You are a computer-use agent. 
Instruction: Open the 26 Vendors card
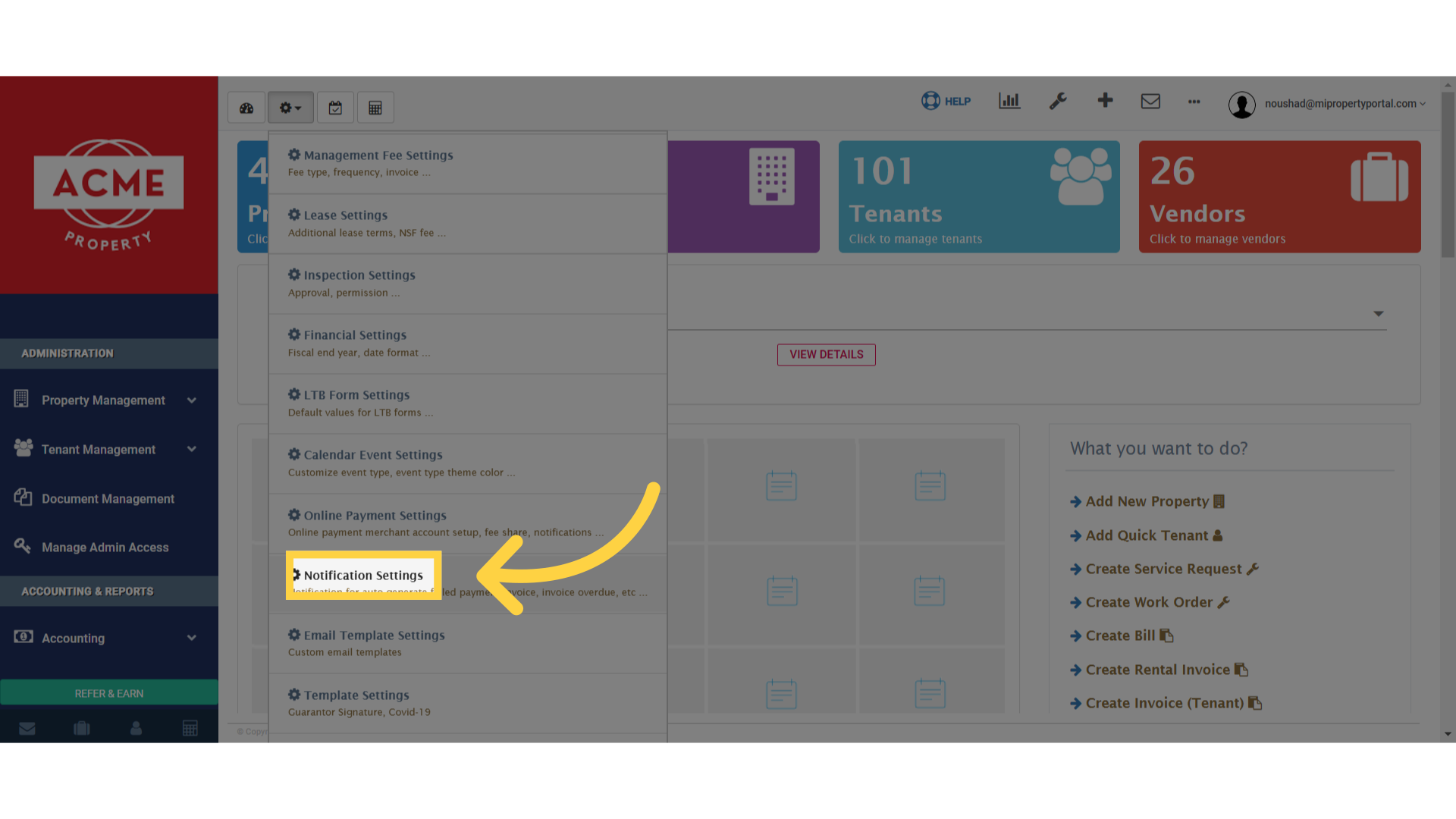pyautogui.click(x=1279, y=196)
